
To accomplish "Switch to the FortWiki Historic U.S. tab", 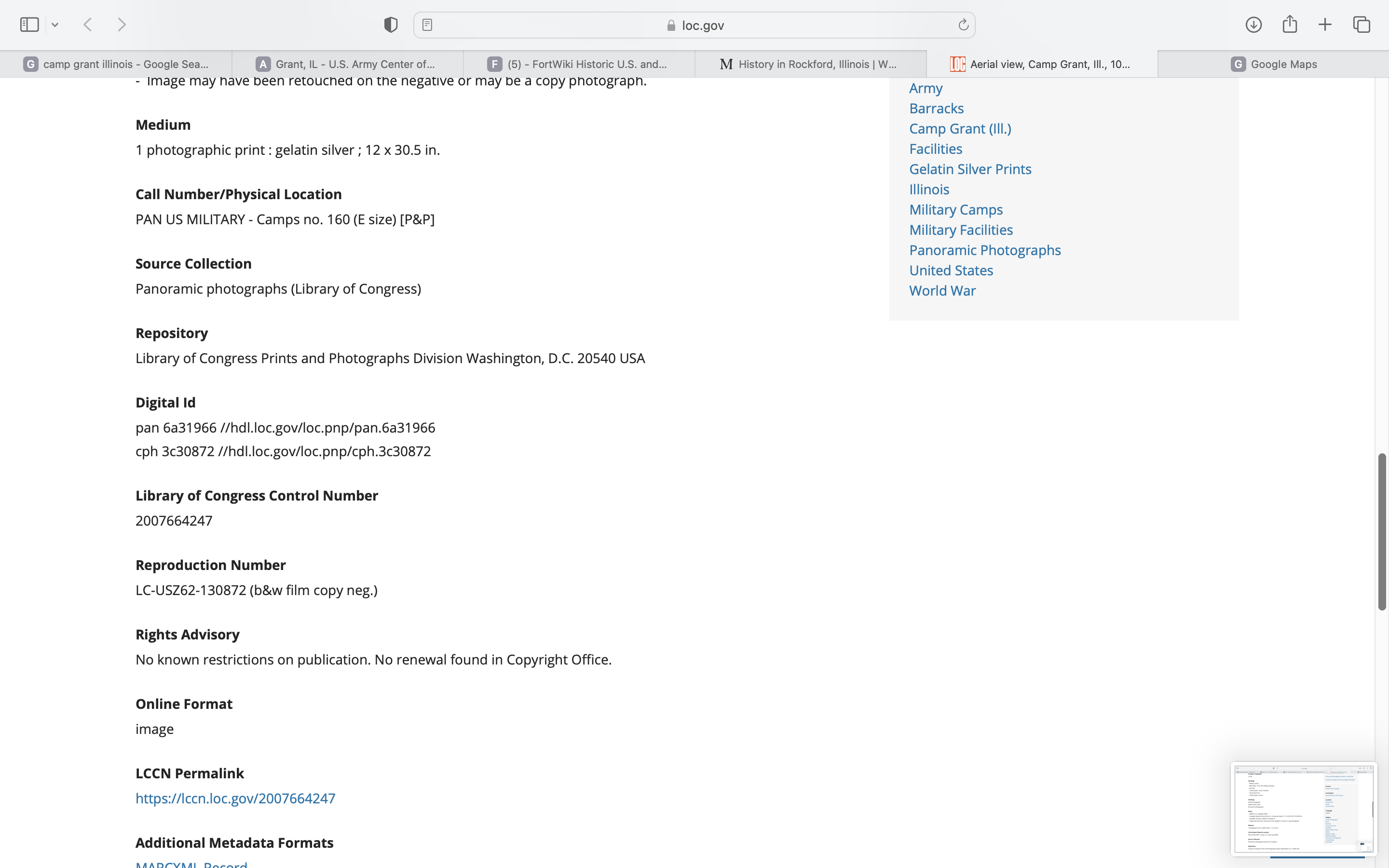I will click(x=579, y=64).
